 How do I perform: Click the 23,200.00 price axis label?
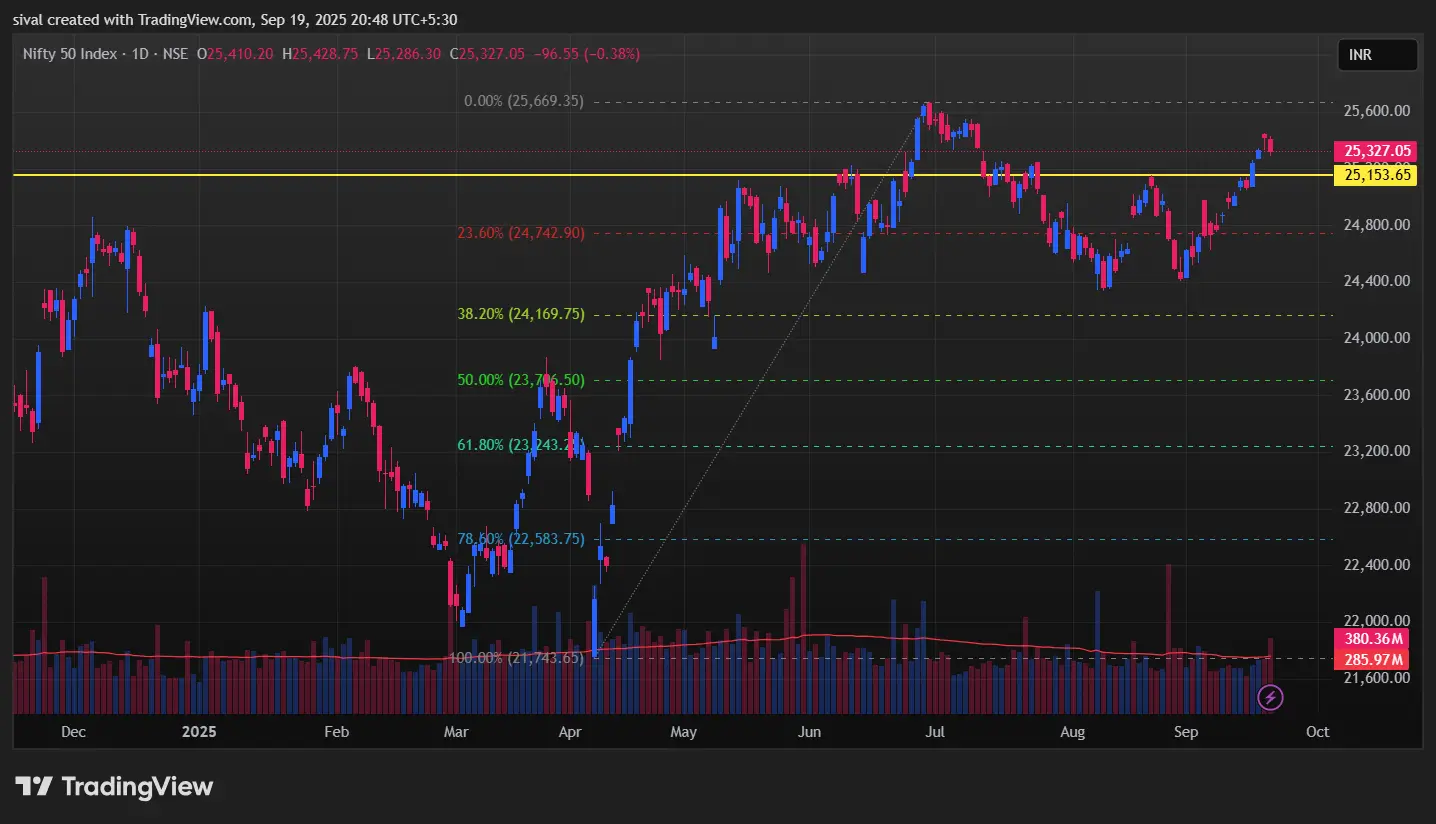pyautogui.click(x=1377, y=451)
